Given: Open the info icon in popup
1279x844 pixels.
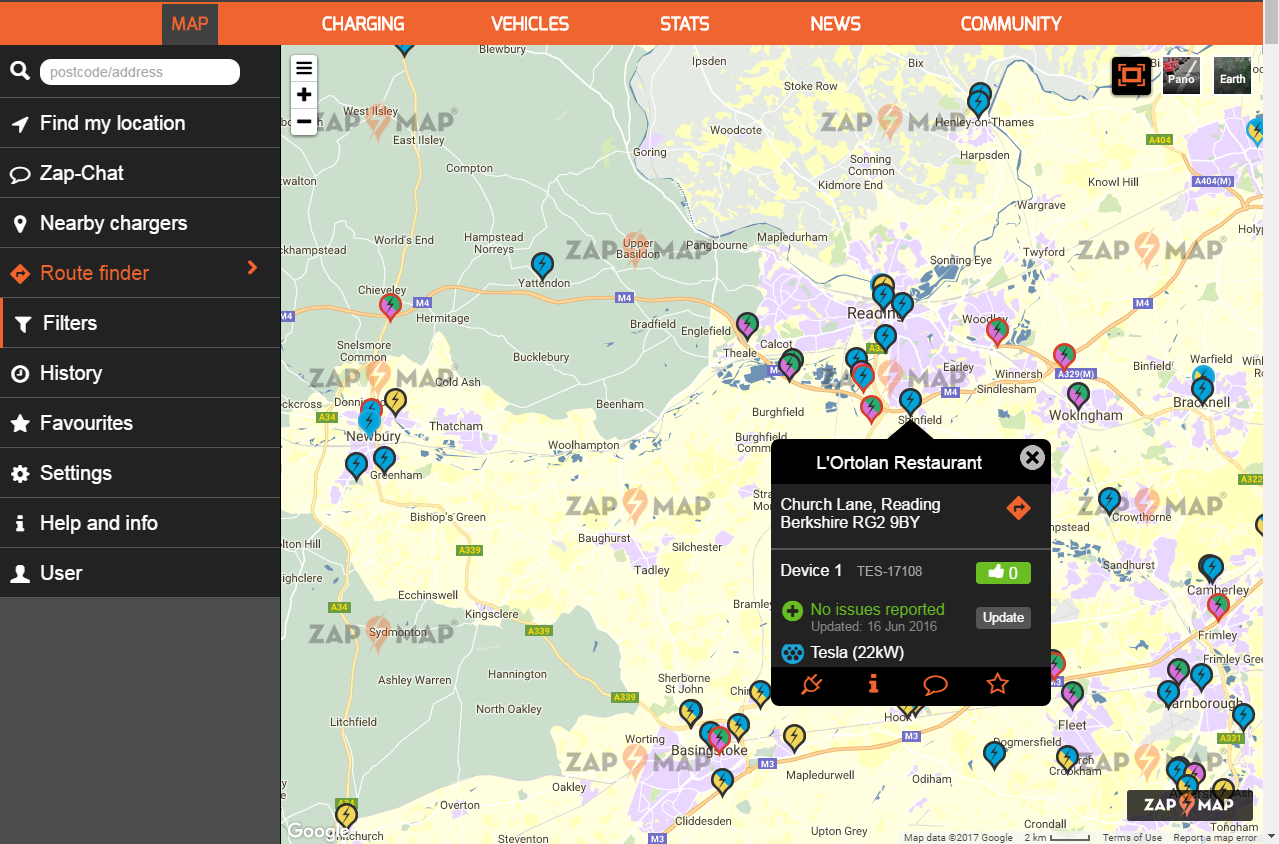Looking at the screenshot, I should click(873, 685).
